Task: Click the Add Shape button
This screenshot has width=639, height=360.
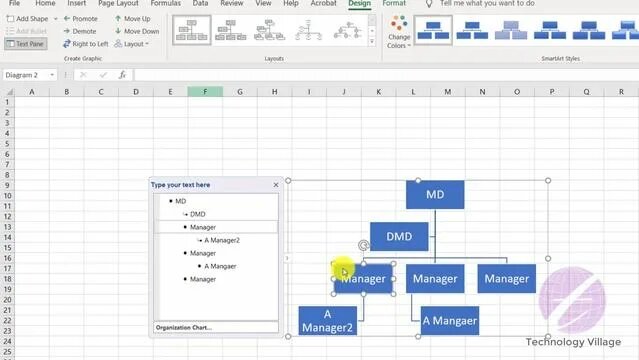Action: [x=27, y=19]
